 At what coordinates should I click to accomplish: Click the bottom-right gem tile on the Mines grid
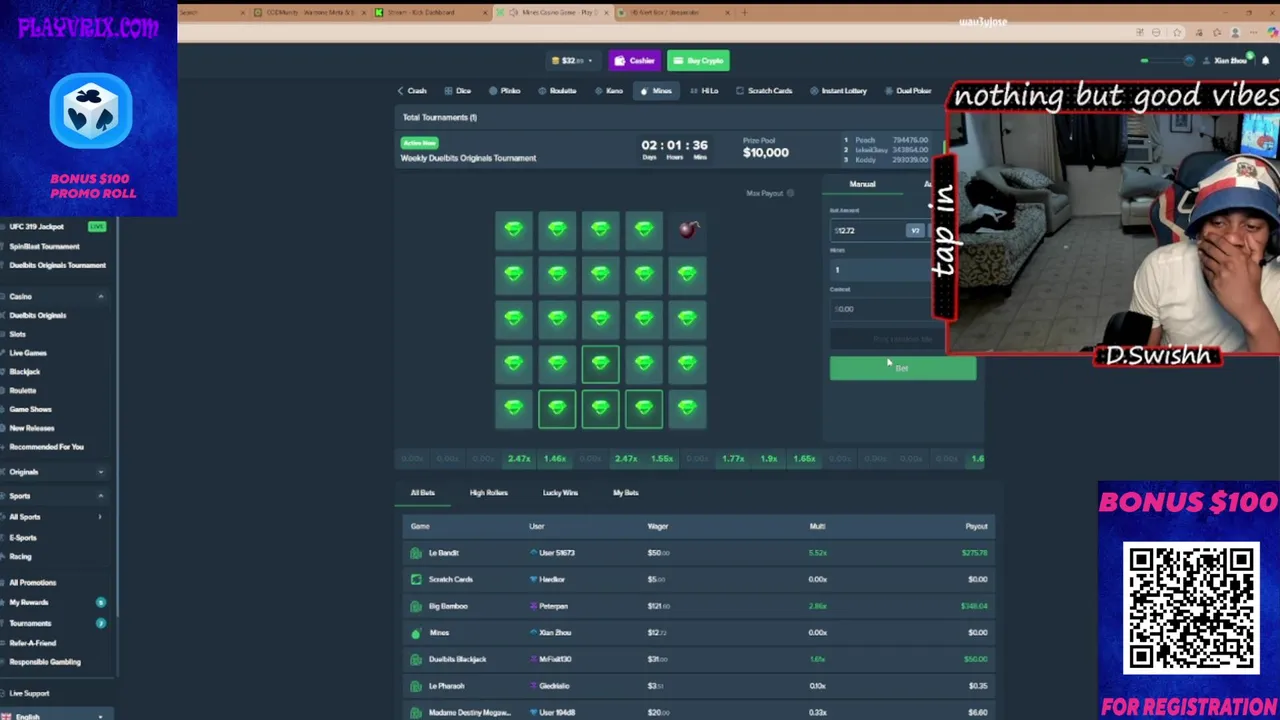point(688,408)
